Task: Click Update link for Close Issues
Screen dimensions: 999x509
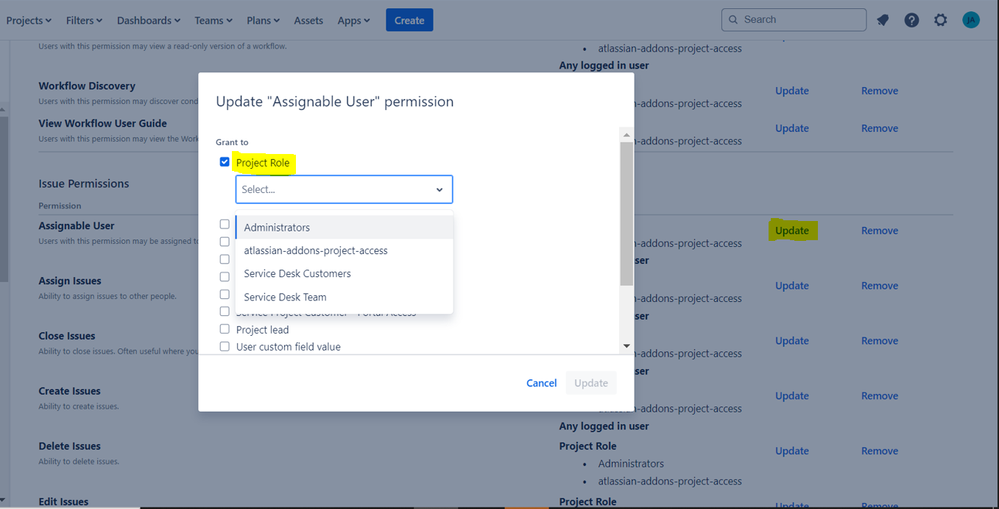Action: pos(792,341)
